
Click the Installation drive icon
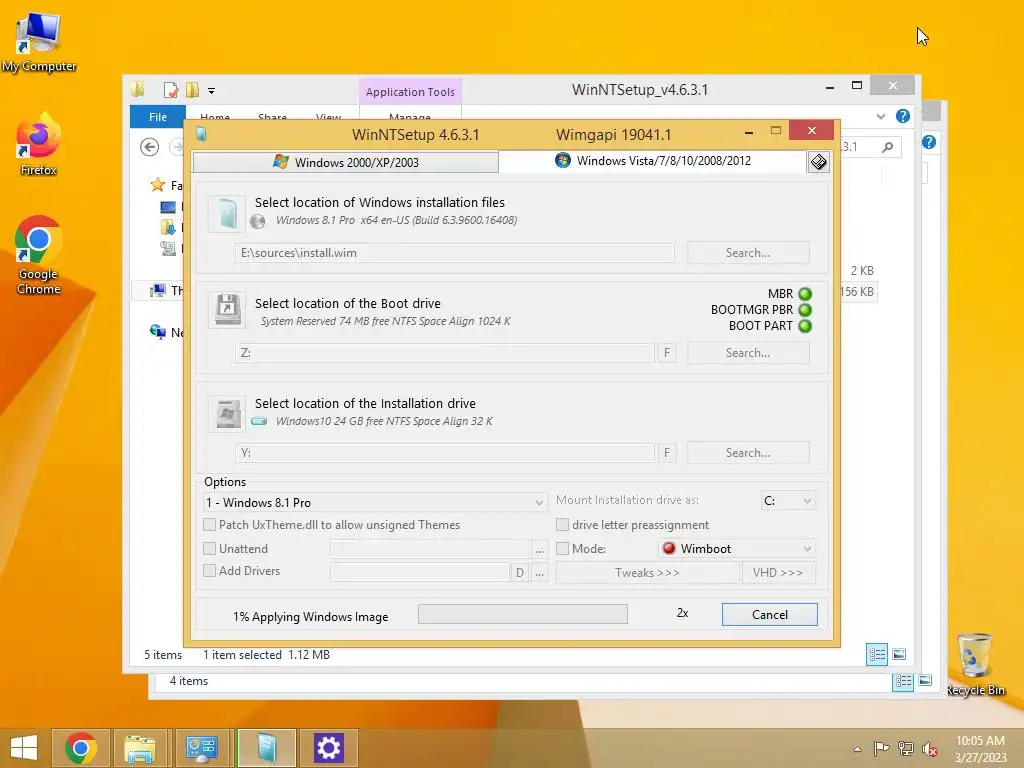pos(227,413)
